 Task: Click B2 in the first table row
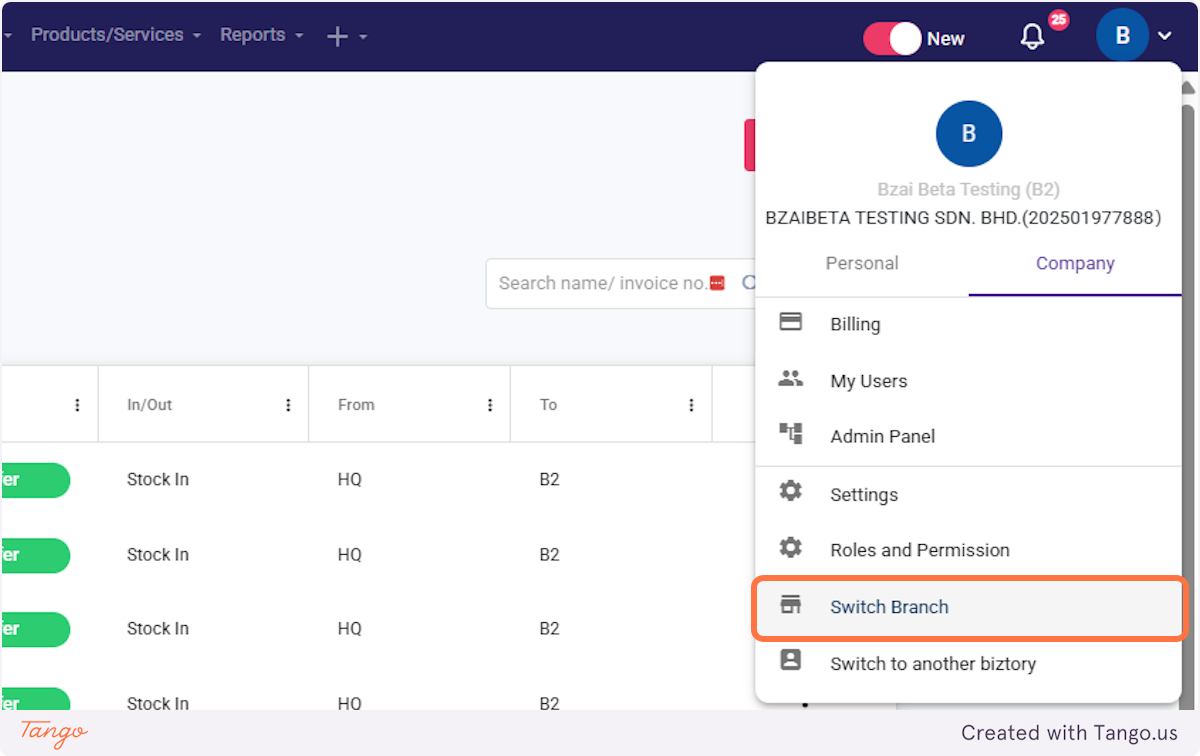tap(549, 480)
